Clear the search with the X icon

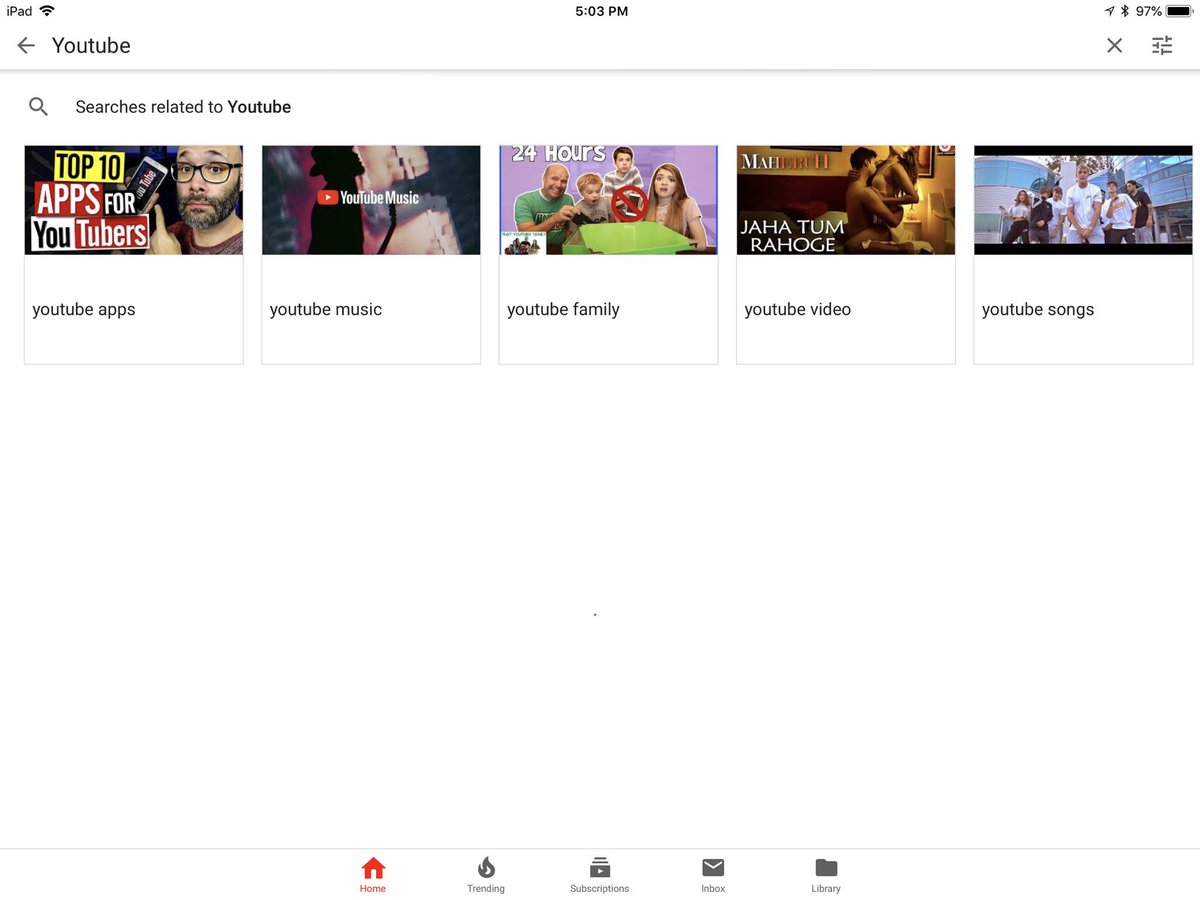(x=1114, y=46)
